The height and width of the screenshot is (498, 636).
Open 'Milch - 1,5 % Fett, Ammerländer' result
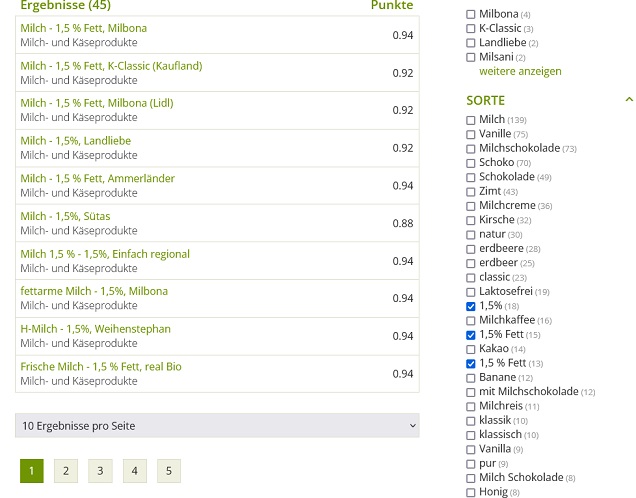[97, 178]
